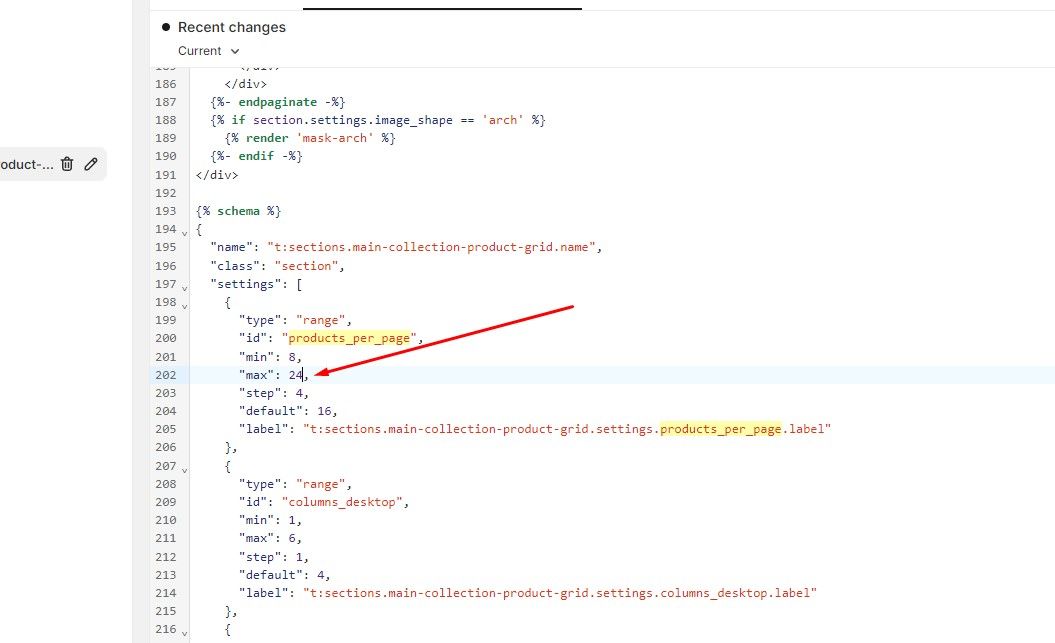Click the Recent changes heading
1055x643 pixels.
(231, 28)
